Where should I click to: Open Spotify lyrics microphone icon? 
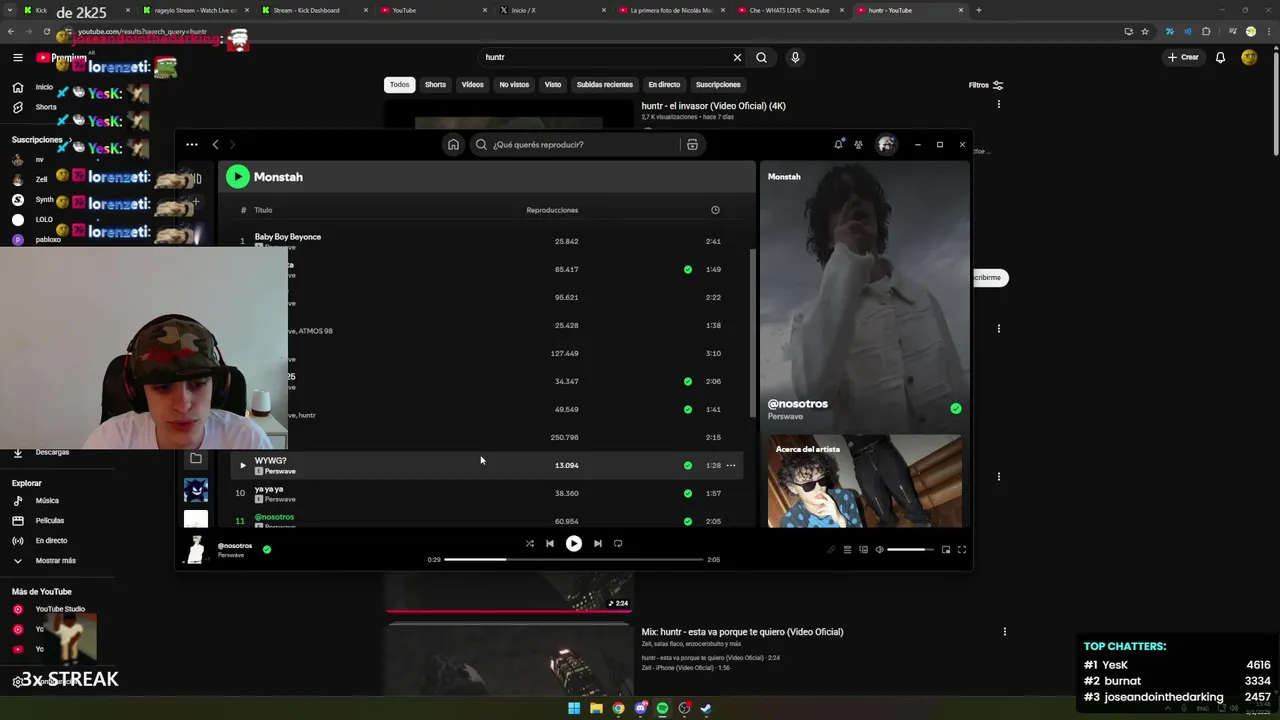pos(831,550)
